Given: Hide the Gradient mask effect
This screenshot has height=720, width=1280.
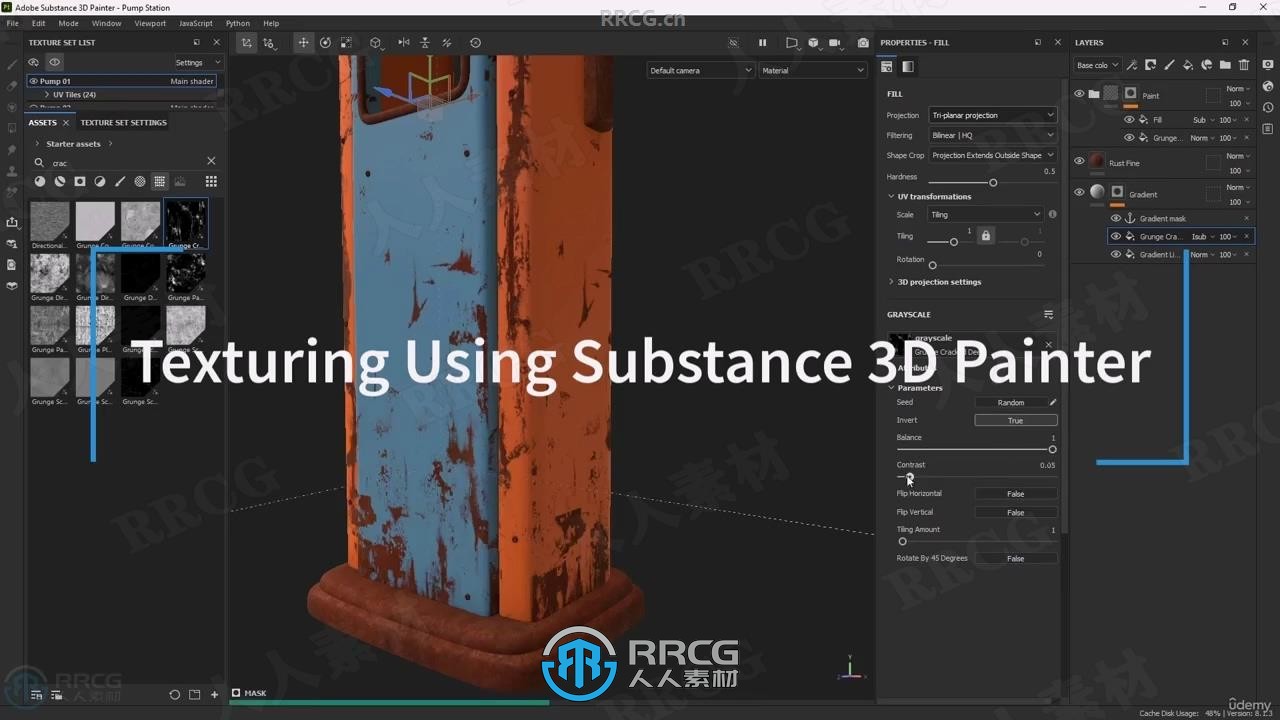Looking at the screenshot, I should [1116, 218].
